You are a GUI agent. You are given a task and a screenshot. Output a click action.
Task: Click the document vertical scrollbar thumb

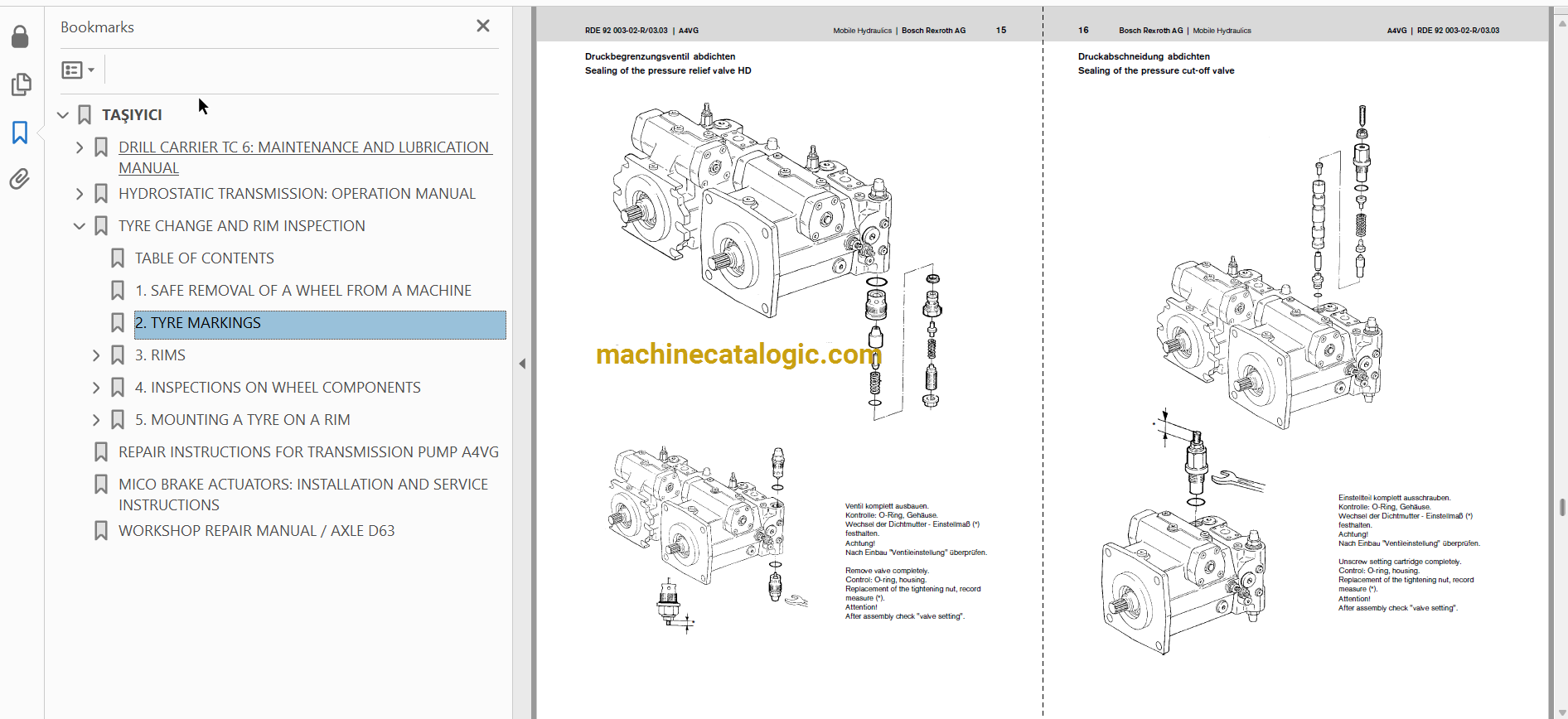[1562, 507]
